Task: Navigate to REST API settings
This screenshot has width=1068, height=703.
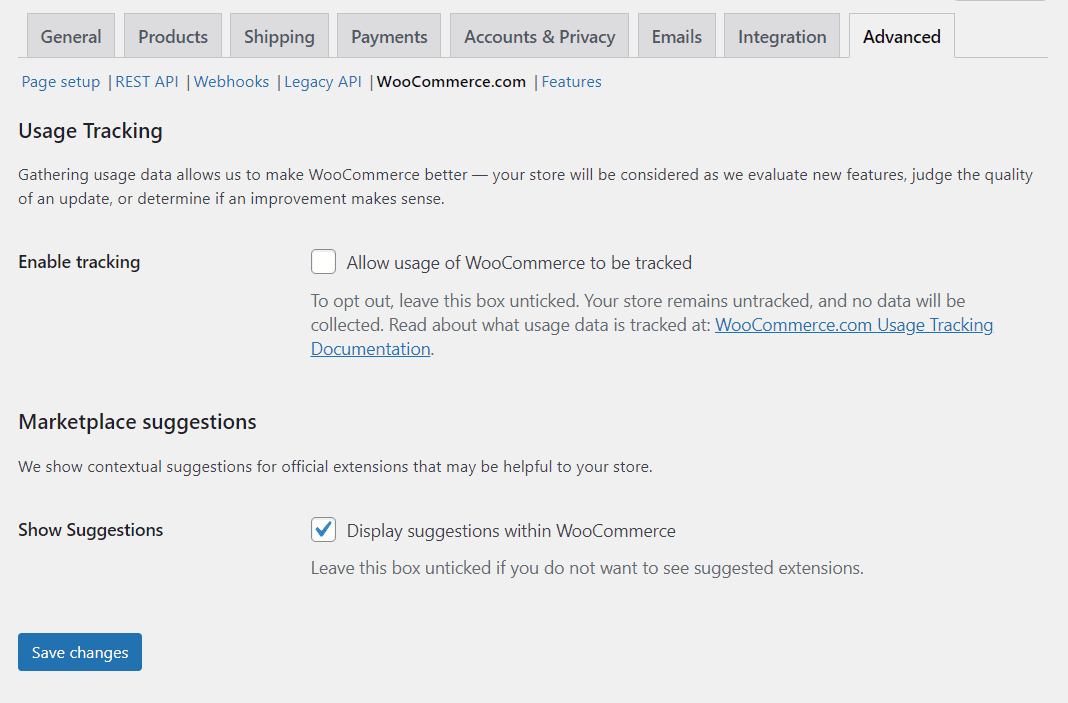Action: point(146,81)
